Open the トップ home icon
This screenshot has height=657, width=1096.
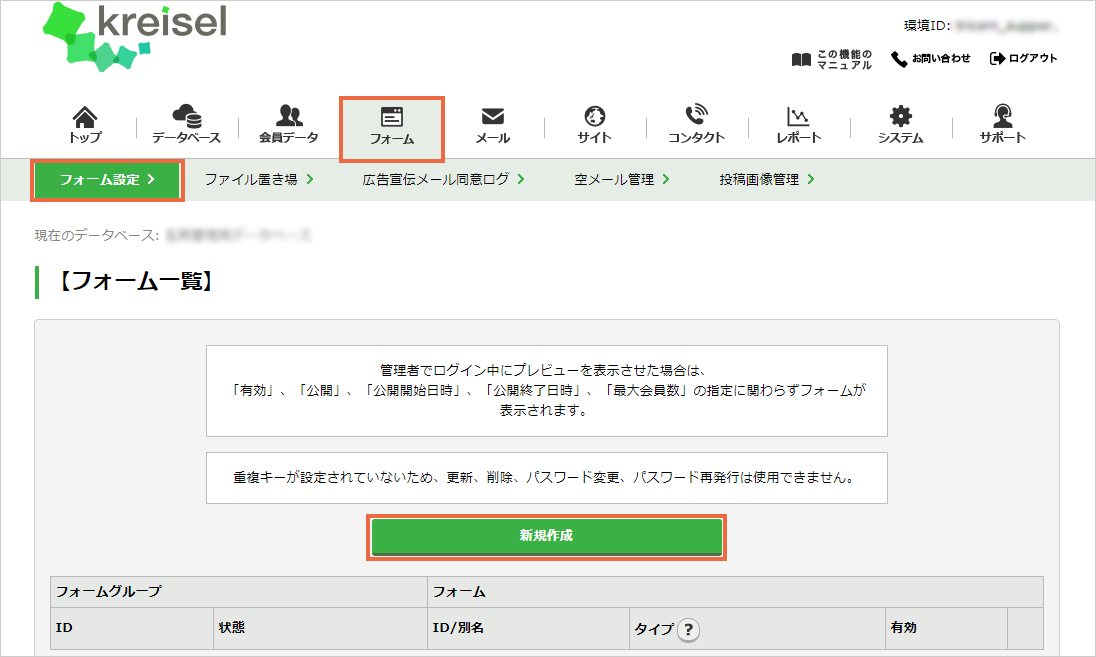coord(85,115)
